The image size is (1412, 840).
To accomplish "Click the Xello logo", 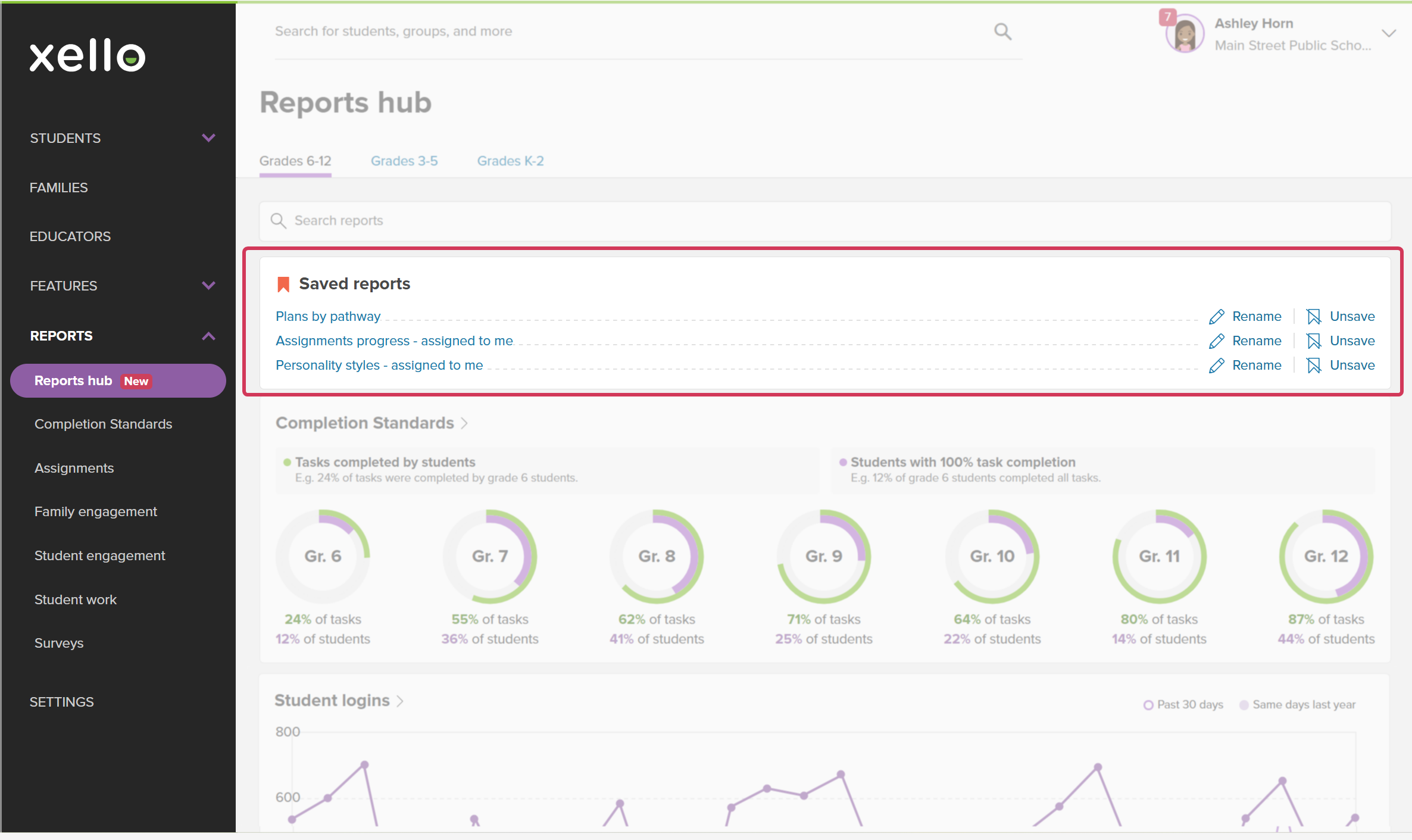I will point(88,56).
